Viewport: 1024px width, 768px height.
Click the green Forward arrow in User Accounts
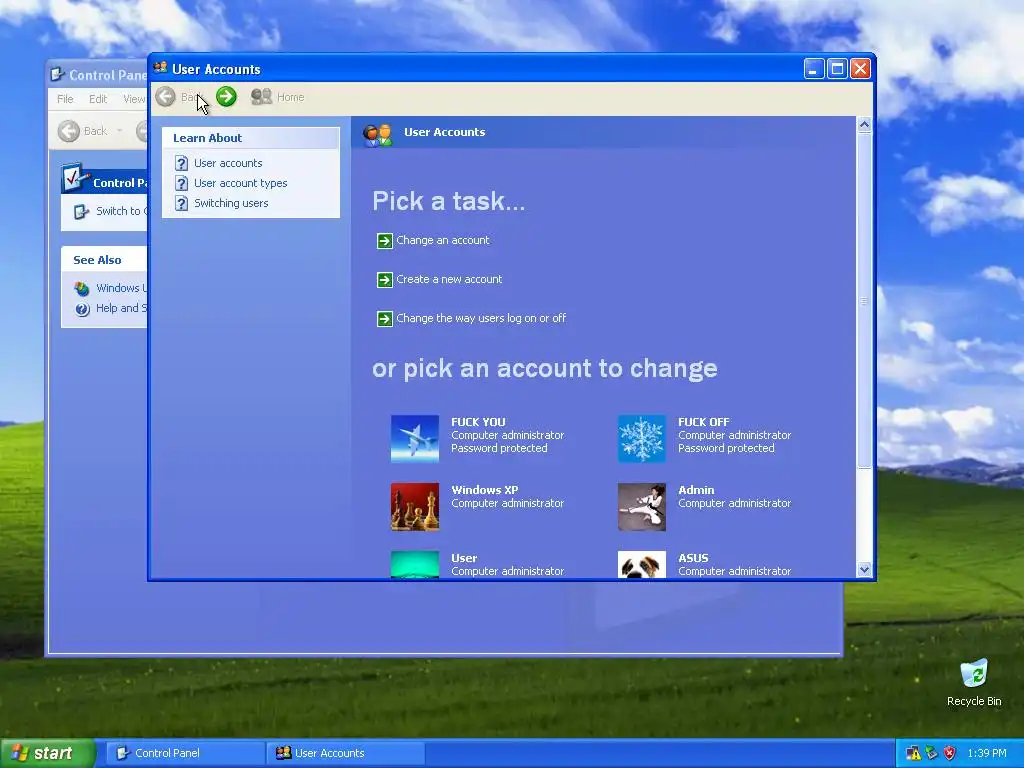tap(226, 97)
